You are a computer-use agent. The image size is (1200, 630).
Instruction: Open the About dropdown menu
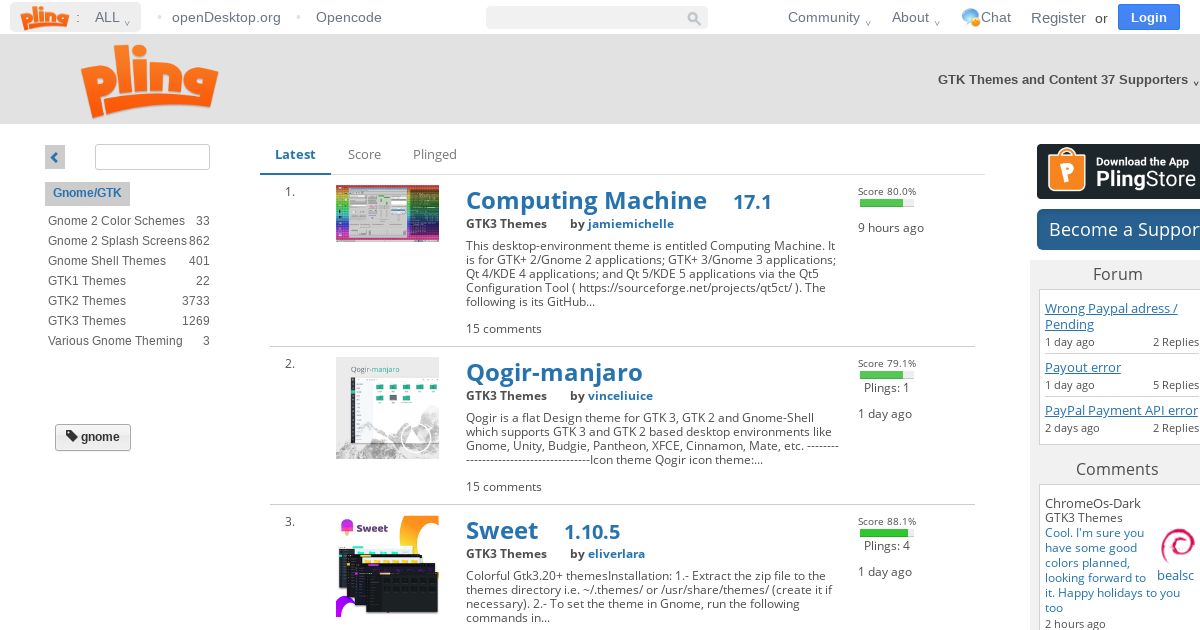[x=916, y=17]
